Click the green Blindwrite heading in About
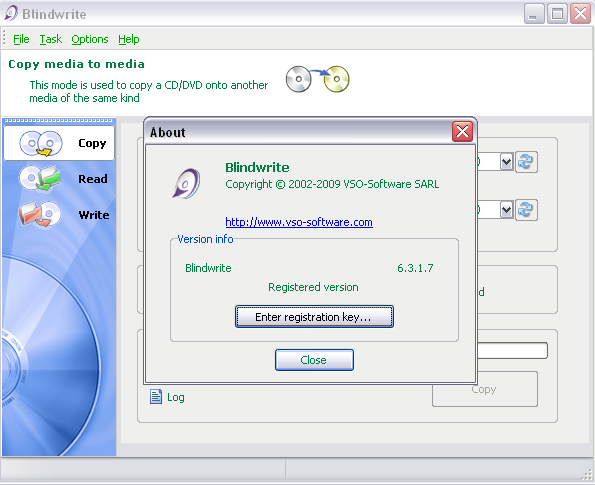 click(257, 167)
